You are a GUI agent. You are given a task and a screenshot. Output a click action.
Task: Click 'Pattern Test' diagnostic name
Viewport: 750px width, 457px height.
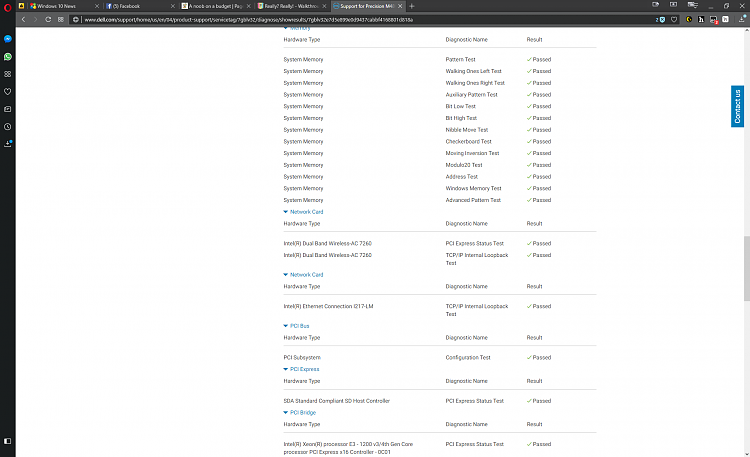pos(461,60)
